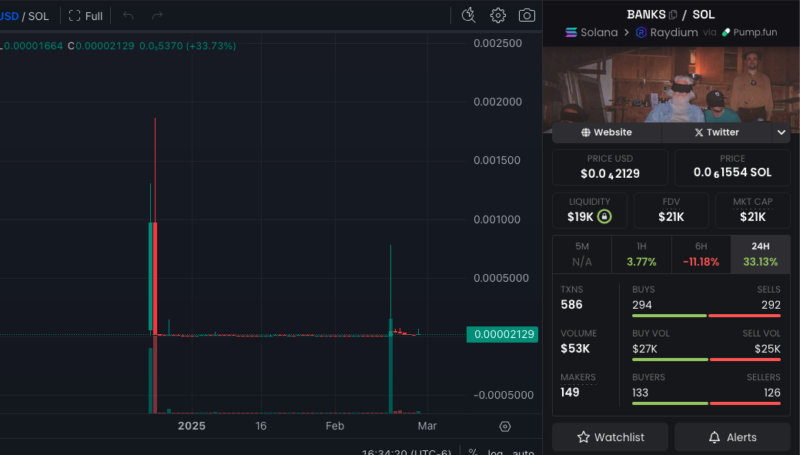Viewport: 800px width, 455px height.
Task: Click the Feb label on time axis
Action: pos(335,426)
